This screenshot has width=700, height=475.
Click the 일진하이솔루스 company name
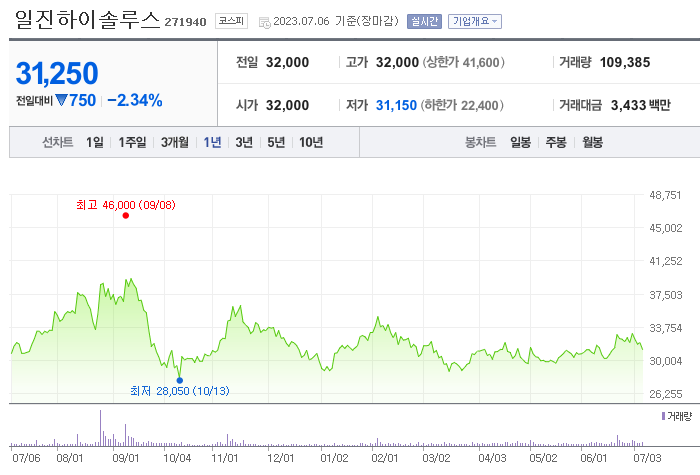(87, 20)
